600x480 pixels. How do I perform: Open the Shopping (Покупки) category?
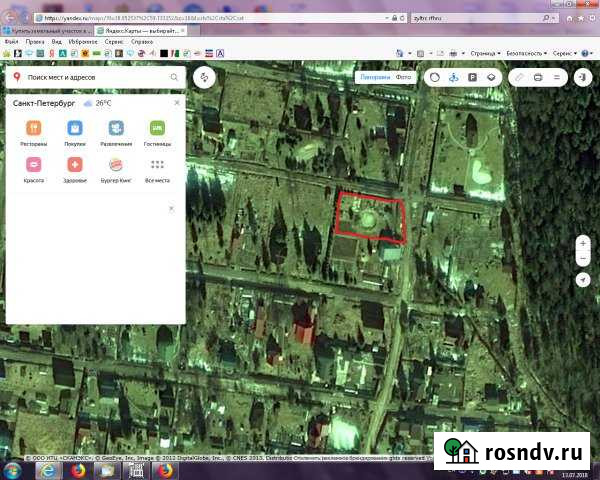pos(75,128)
